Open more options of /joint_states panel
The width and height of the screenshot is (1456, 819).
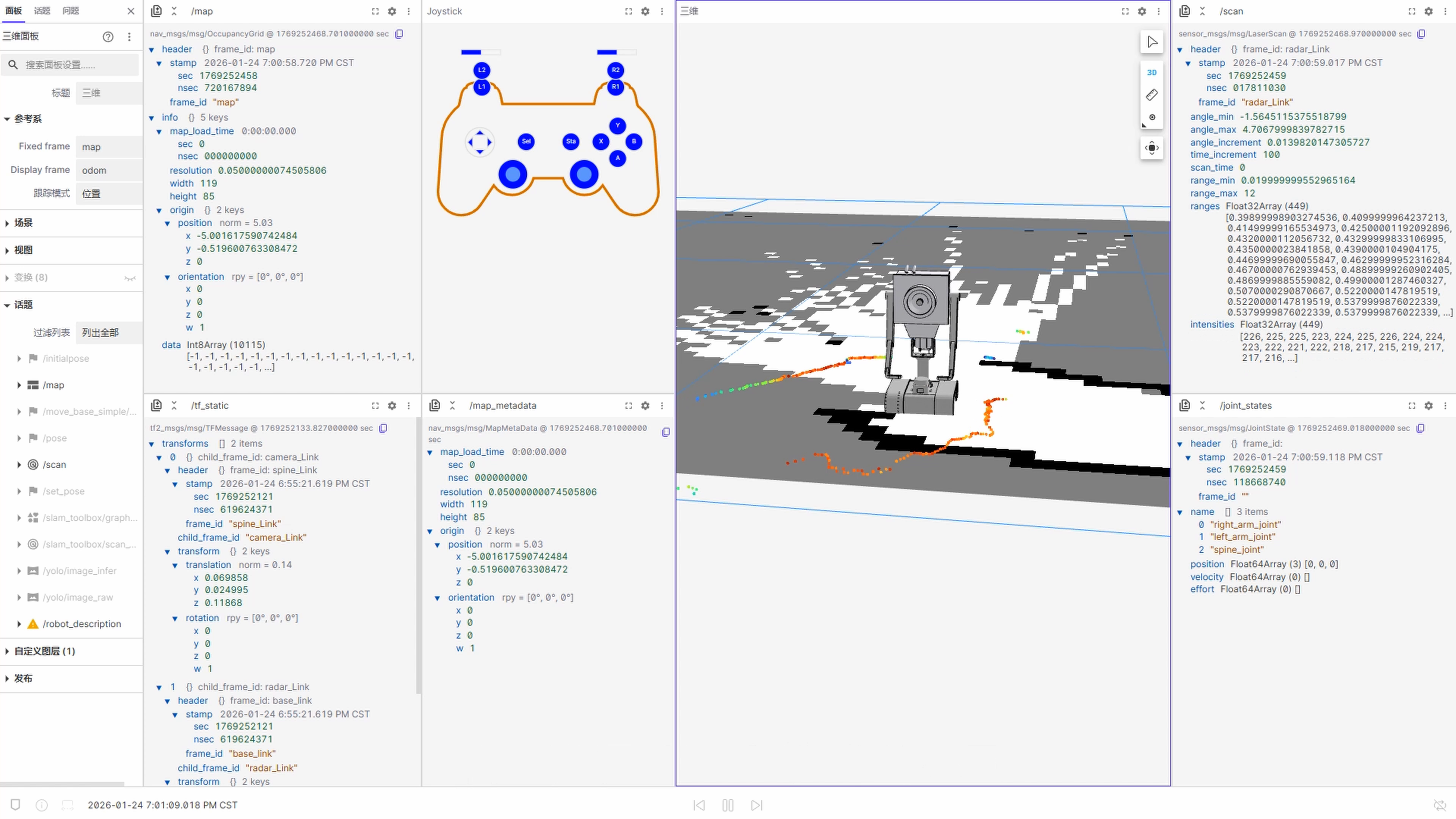(x=1445, y=405)
